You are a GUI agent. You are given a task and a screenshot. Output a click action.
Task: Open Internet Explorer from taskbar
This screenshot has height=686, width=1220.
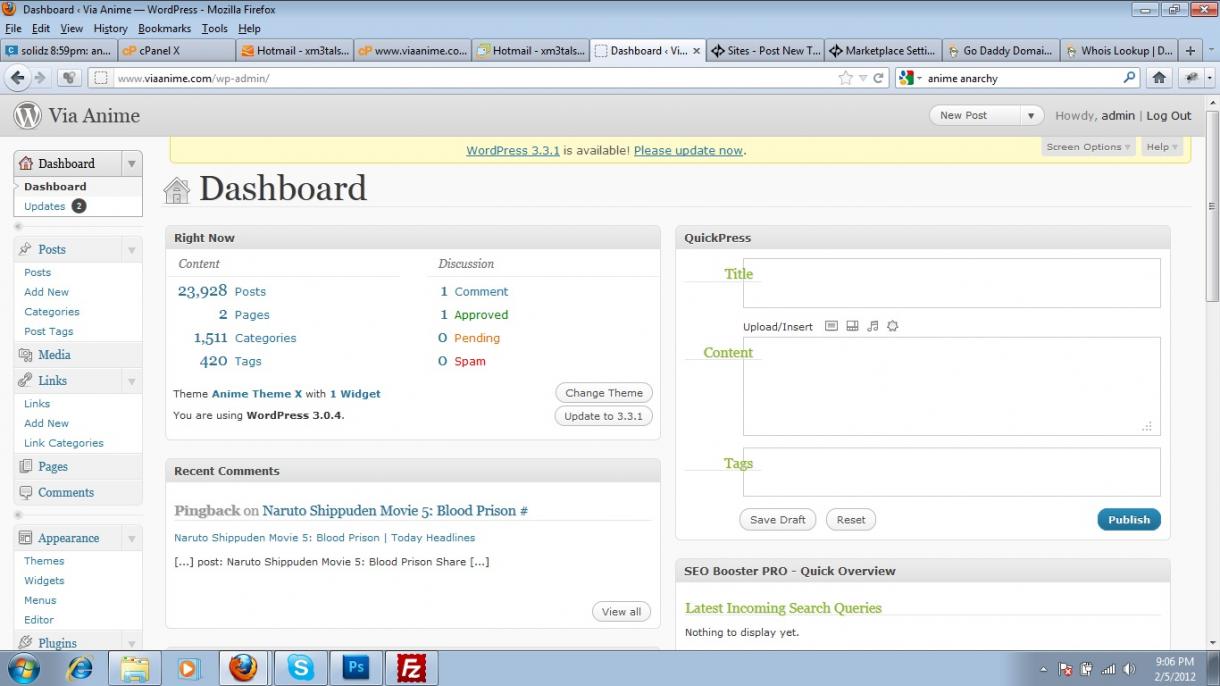(80, 668)
